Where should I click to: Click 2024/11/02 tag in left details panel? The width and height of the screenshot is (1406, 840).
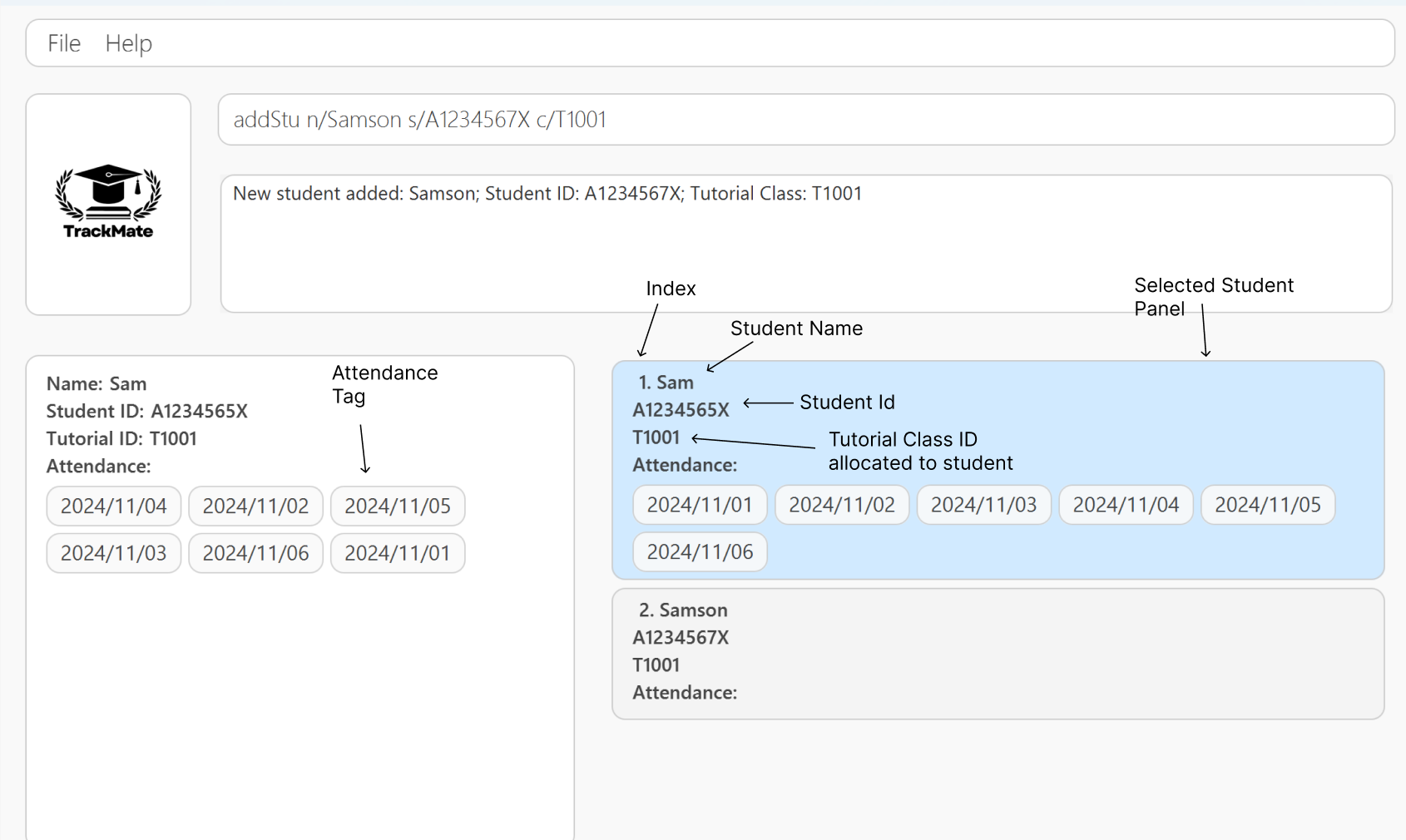click(255, 506)
